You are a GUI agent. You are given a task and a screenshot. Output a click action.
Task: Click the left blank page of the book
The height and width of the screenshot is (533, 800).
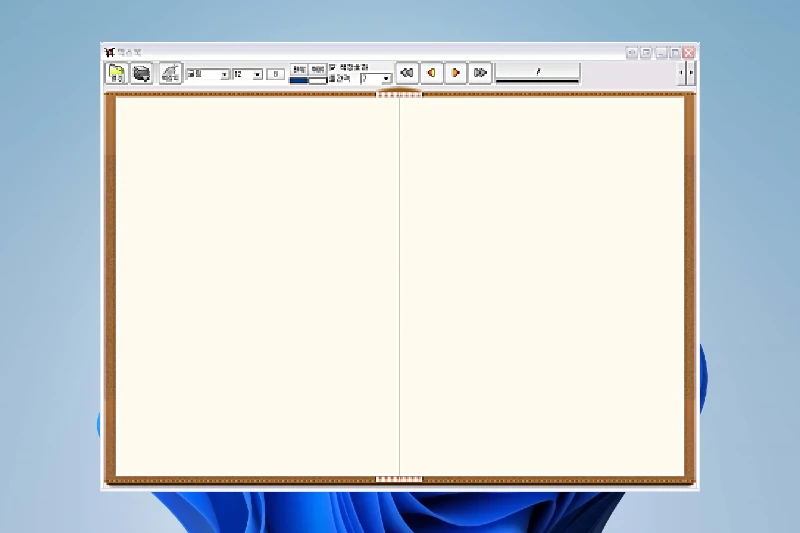pyautogui.click(x=258, y=287)
